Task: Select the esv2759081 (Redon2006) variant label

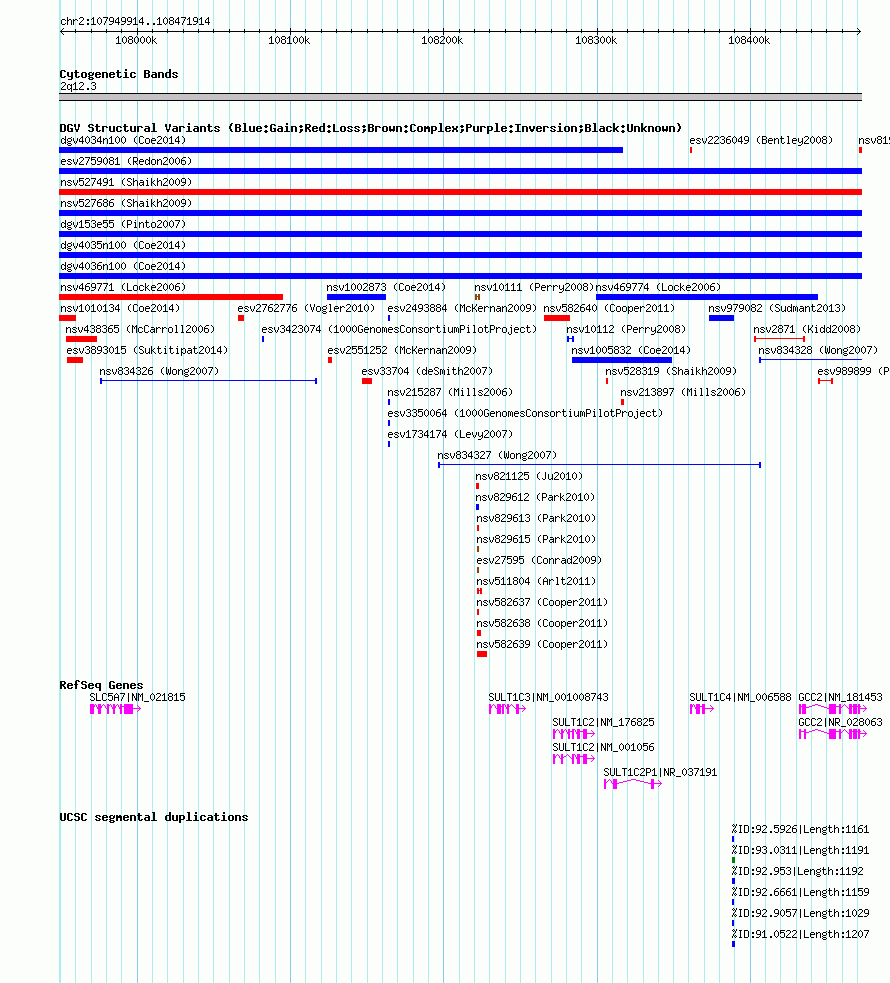Action: tap(126, 161)
